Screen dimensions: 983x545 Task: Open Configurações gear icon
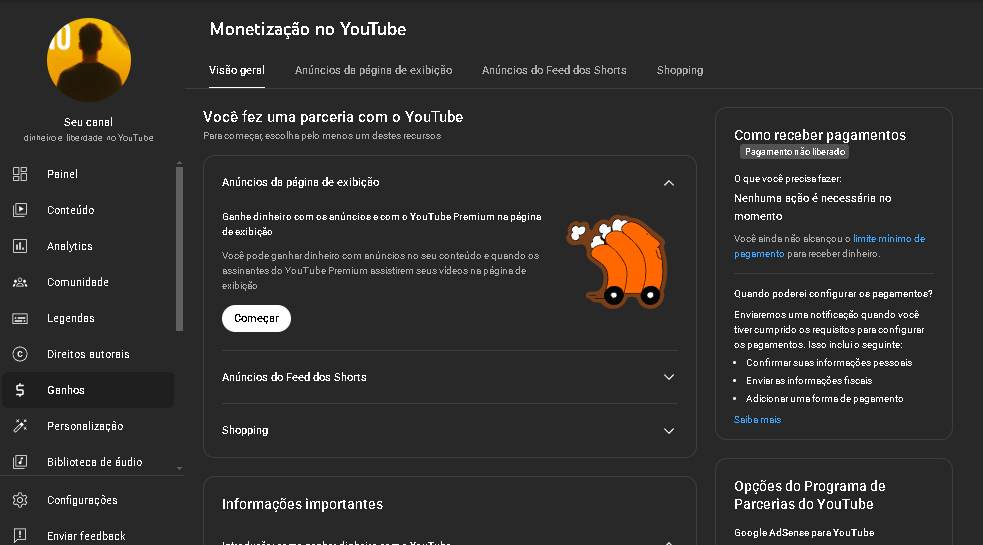point(20,500)
